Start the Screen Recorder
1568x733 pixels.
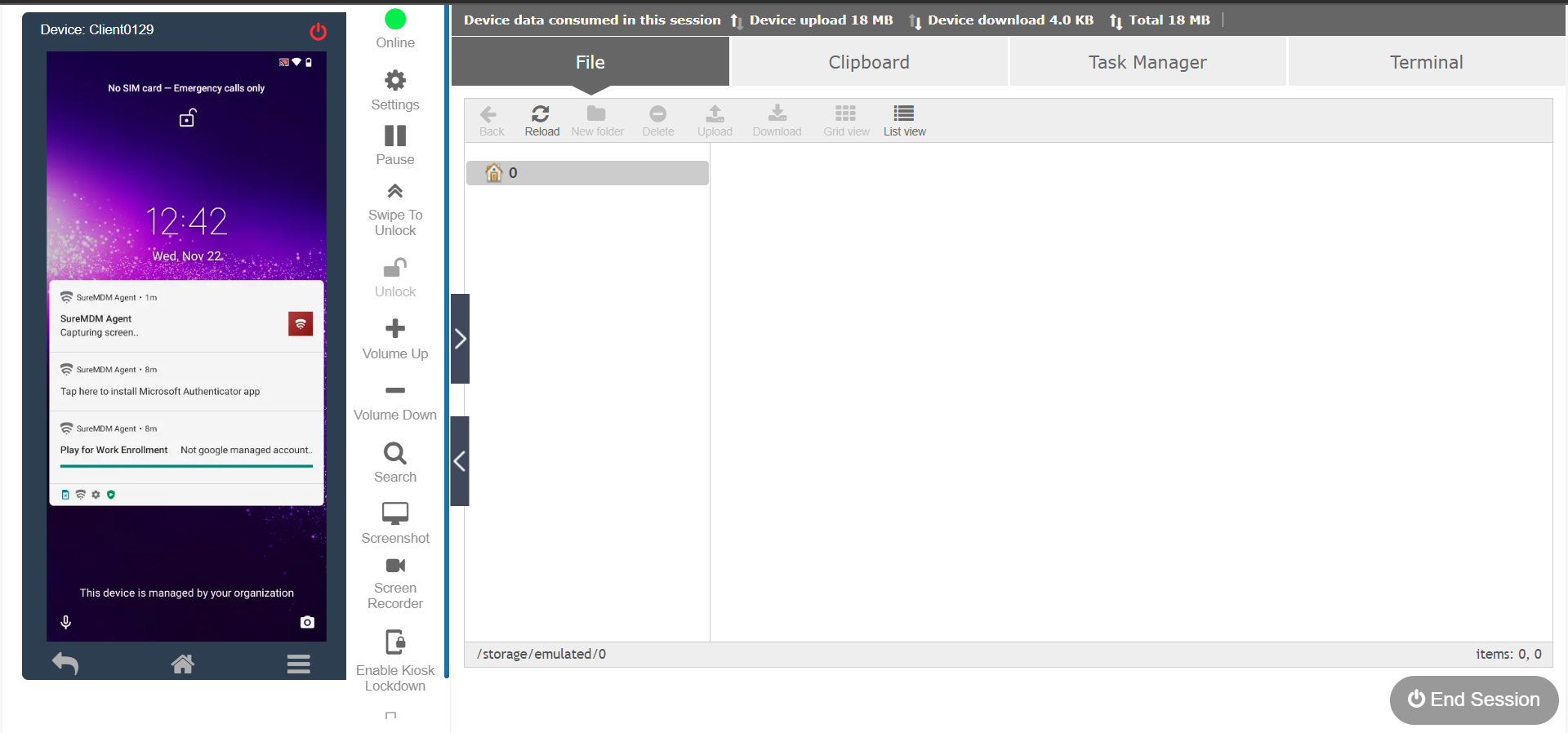[395, 566]
